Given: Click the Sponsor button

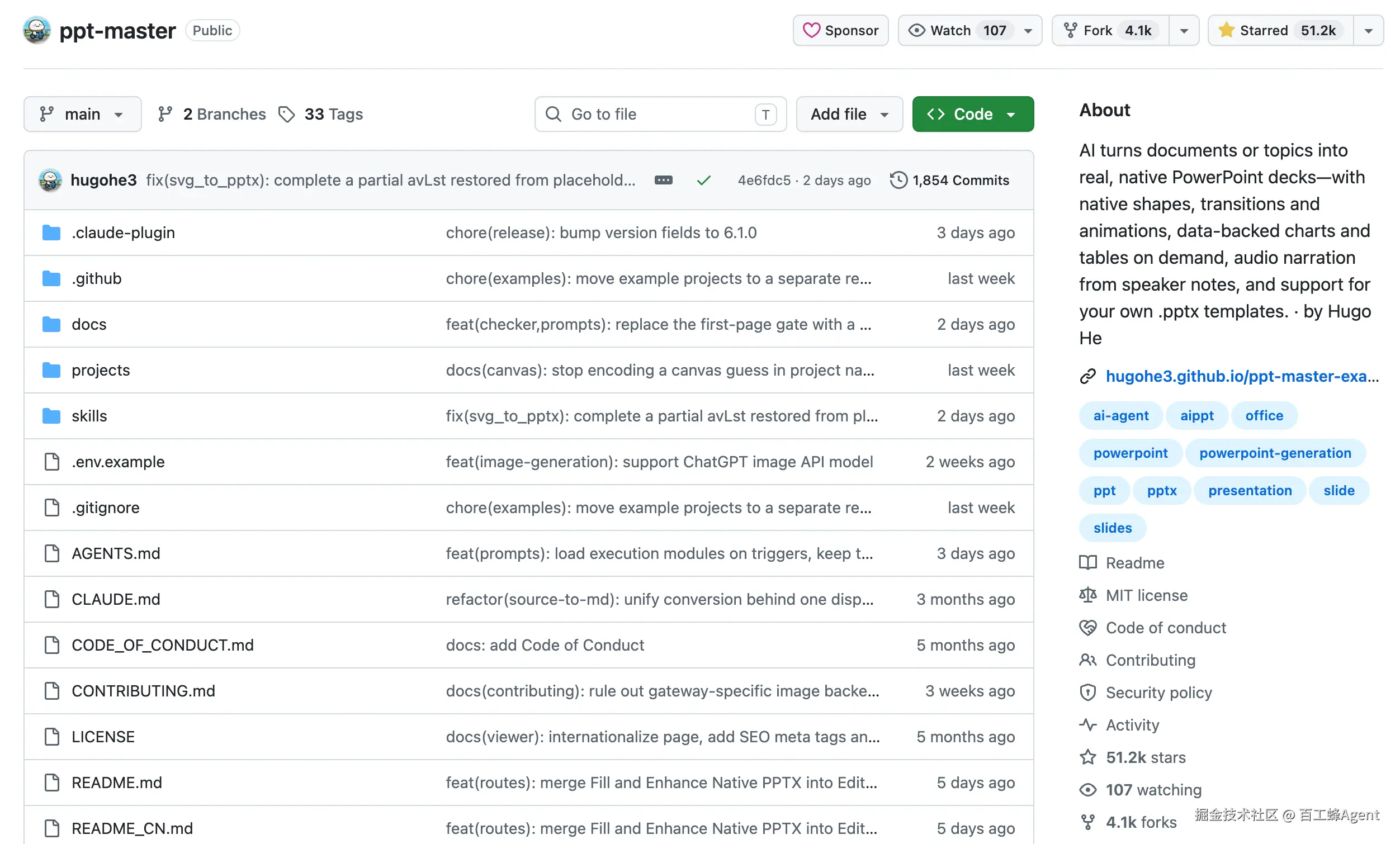Looking at the screenshot, I should [x=840, y=30].
